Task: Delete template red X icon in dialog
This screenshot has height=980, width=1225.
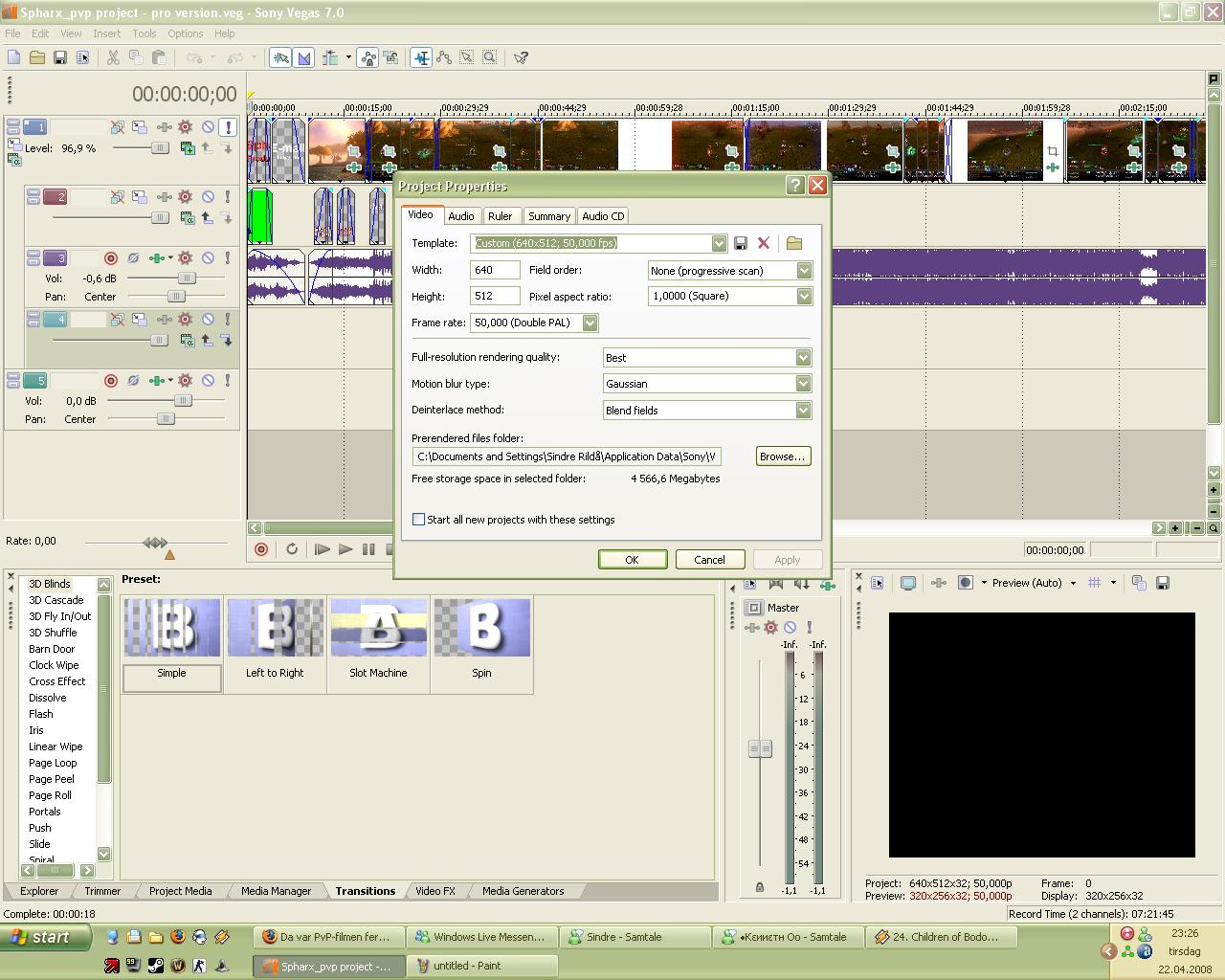Action: coord(764,243)
